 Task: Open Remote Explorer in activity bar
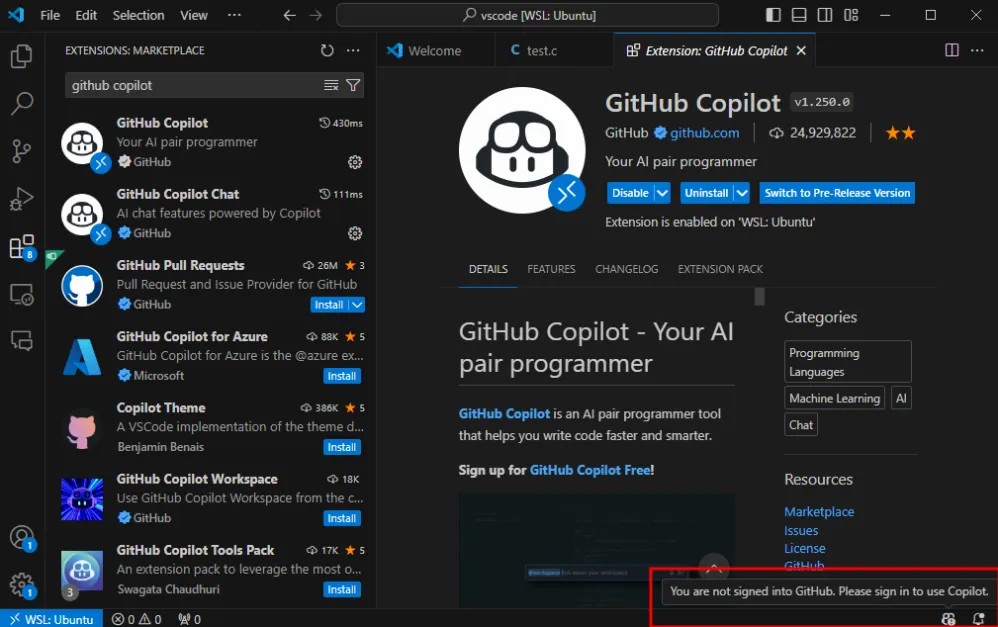point(22,294)
